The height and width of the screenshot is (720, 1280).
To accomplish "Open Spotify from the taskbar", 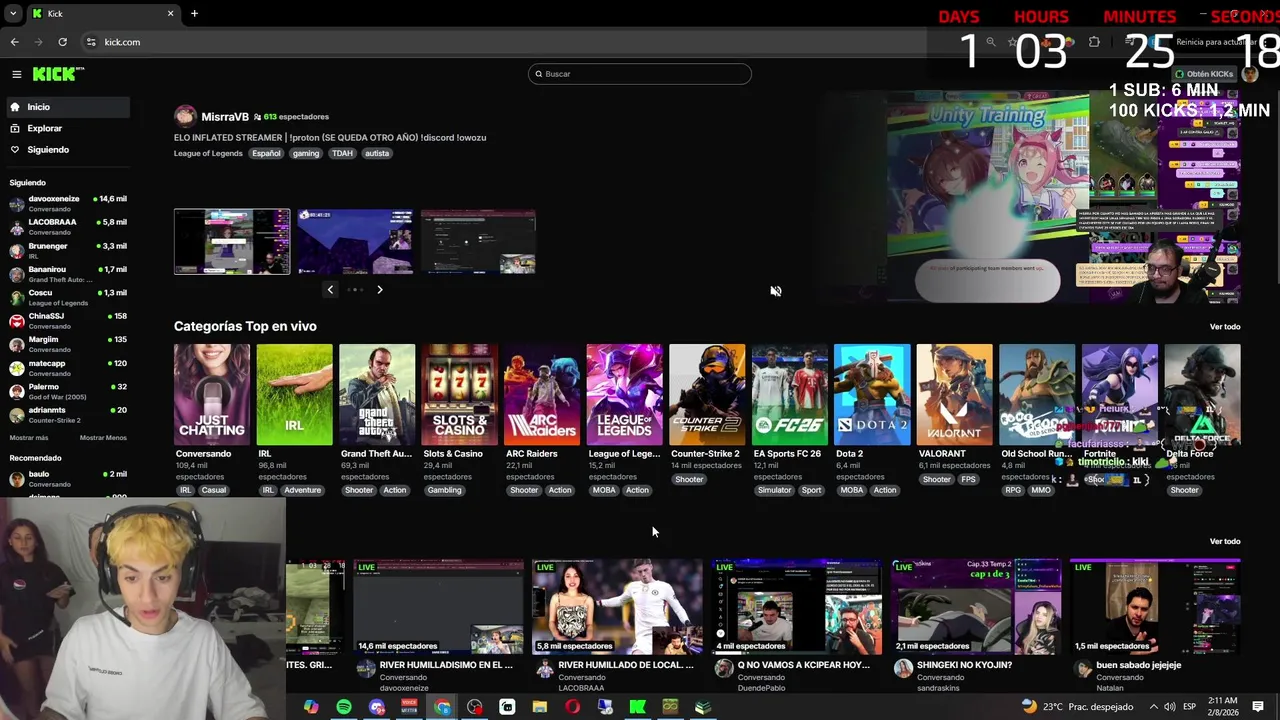I will pyautogui.click(x=344, y=707).
